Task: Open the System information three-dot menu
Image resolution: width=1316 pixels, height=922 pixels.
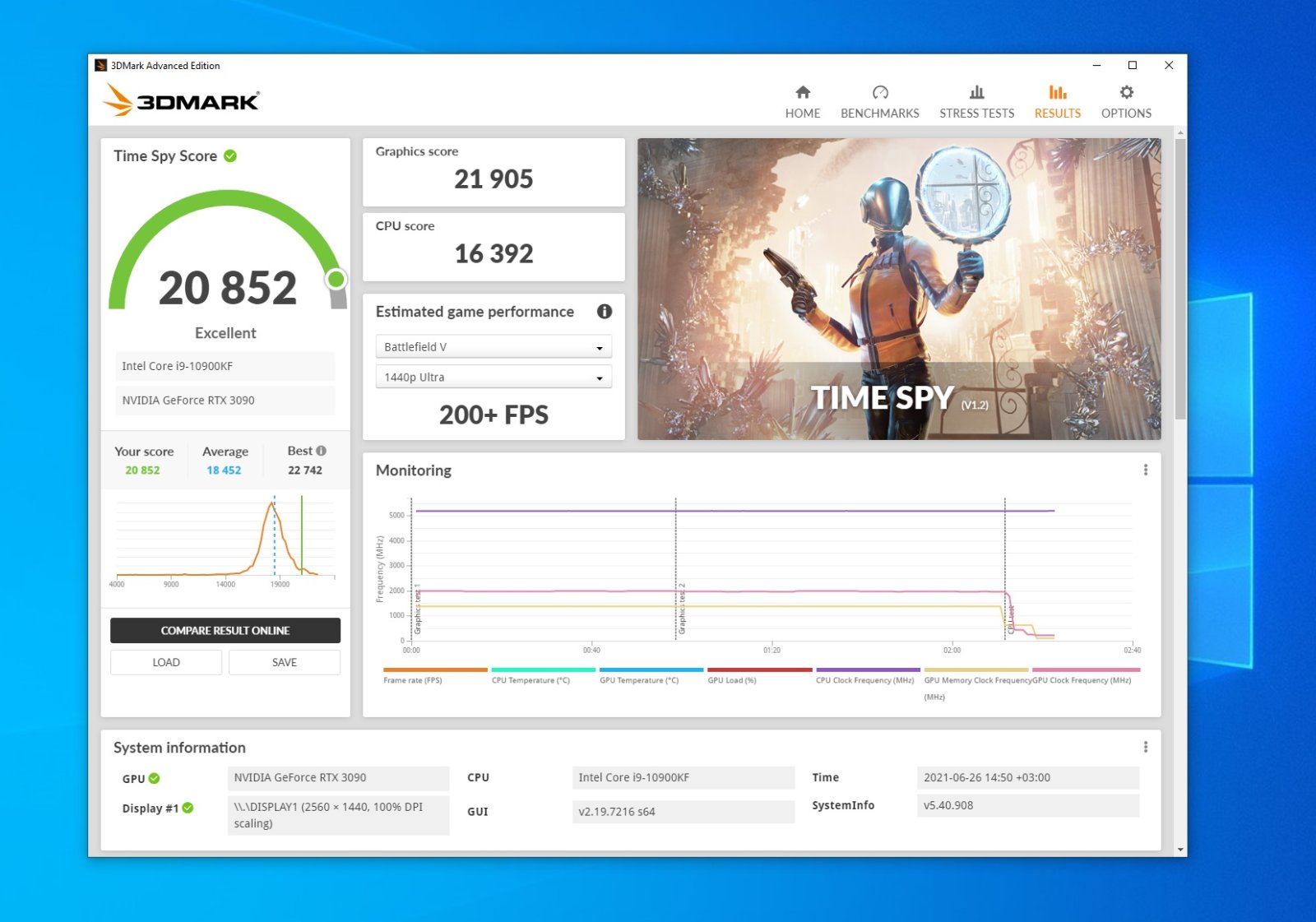Action: point(1145,747)
